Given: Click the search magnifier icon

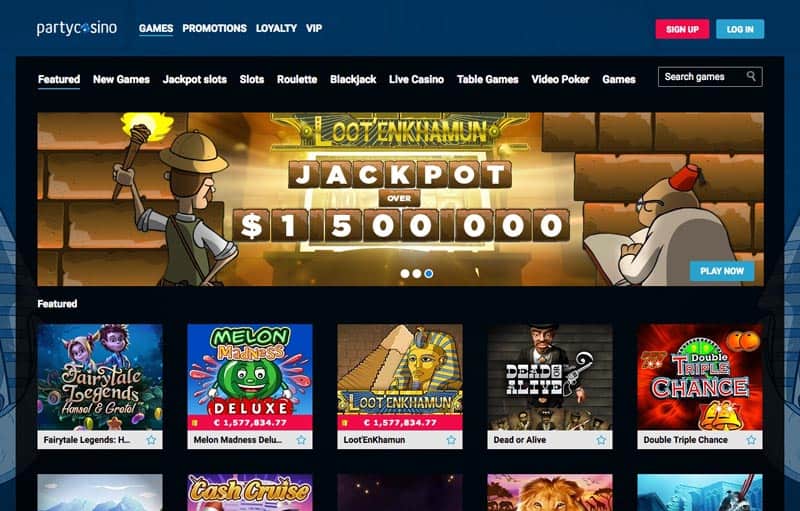Looking at the screenshot, I should (751, 76).
